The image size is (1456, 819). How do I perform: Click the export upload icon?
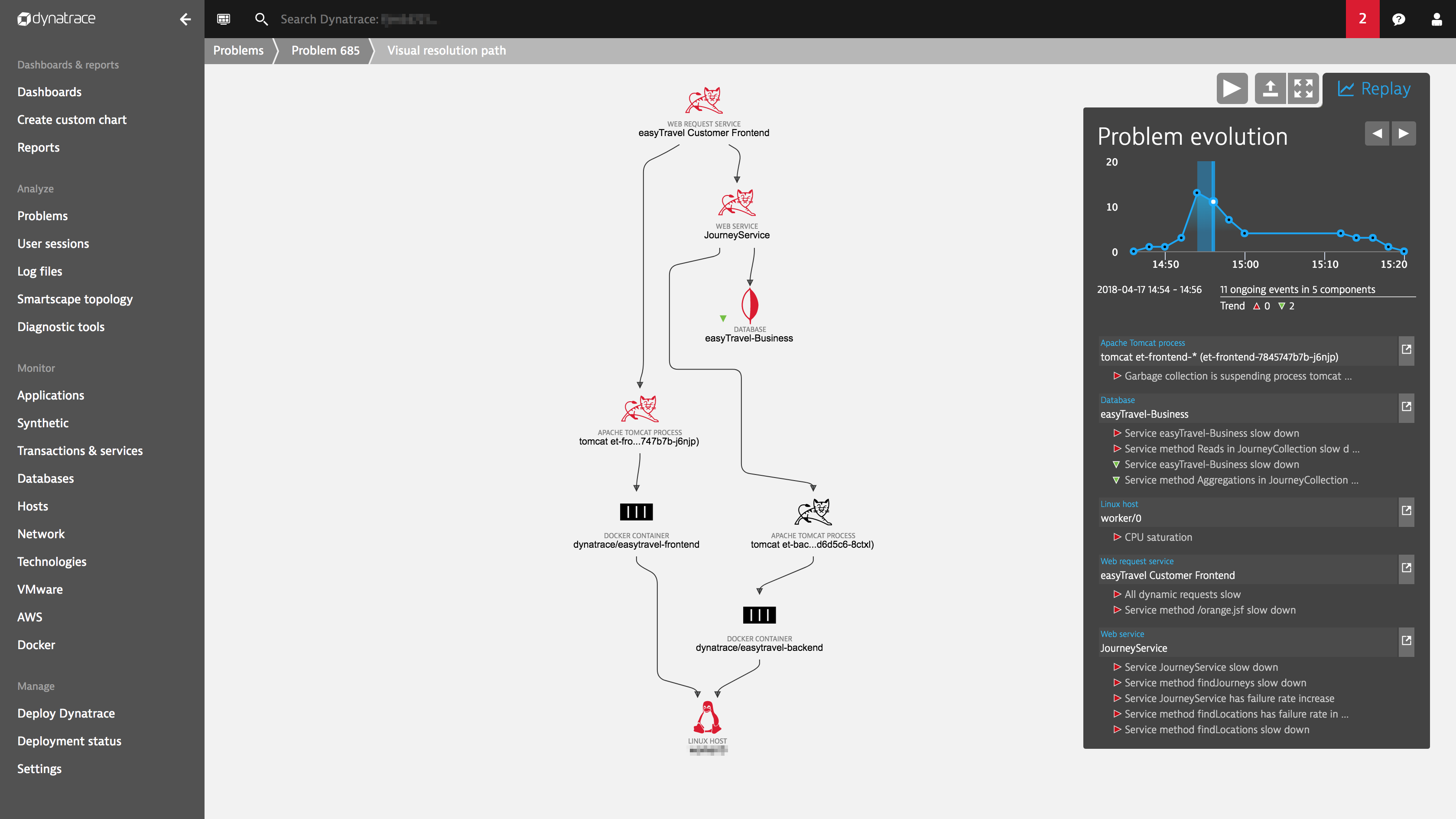pyautogui.click(x=1270, y=89)
